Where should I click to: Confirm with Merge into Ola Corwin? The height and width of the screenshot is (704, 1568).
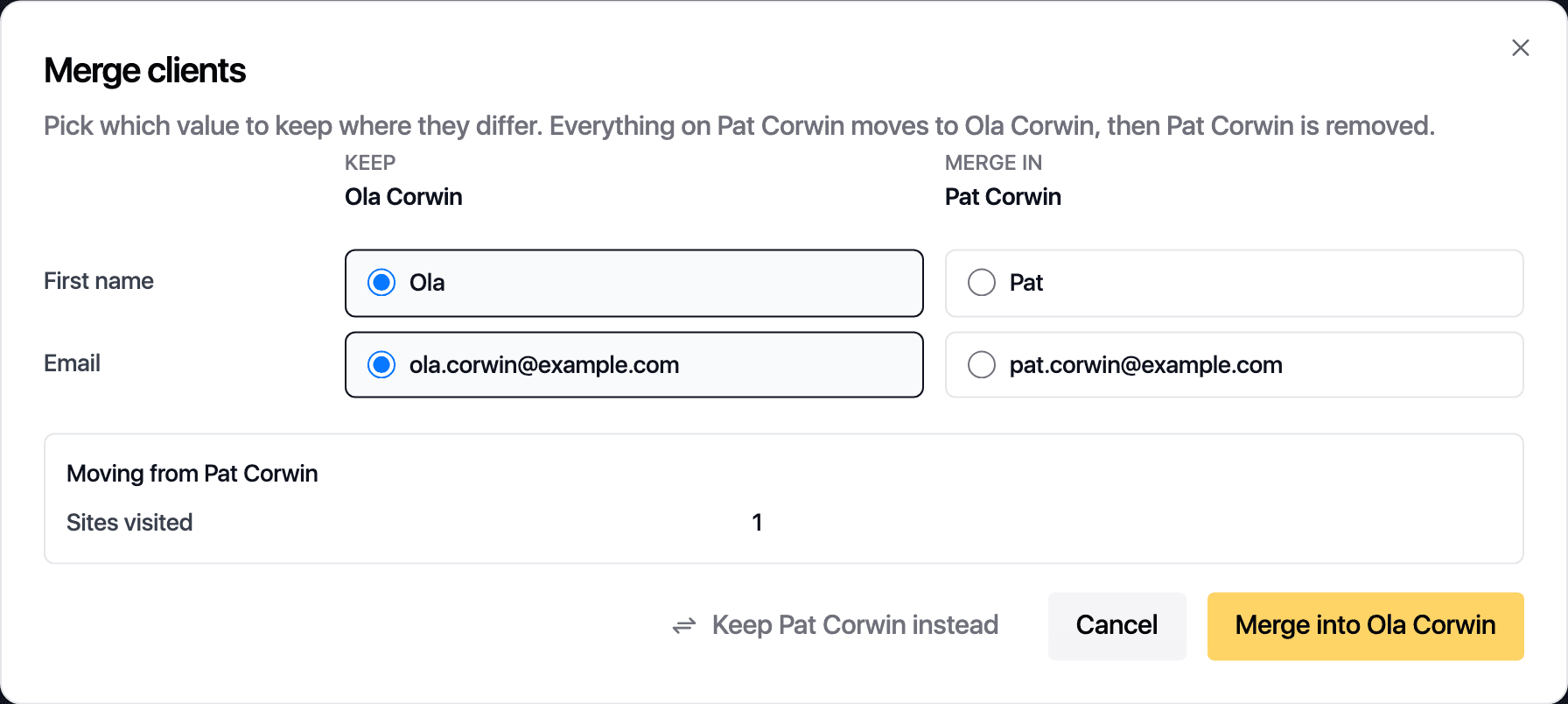click(x=1366, y=626)
